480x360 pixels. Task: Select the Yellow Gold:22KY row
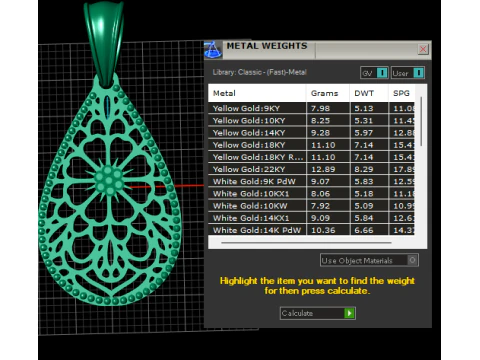click(x=311, y=169)
